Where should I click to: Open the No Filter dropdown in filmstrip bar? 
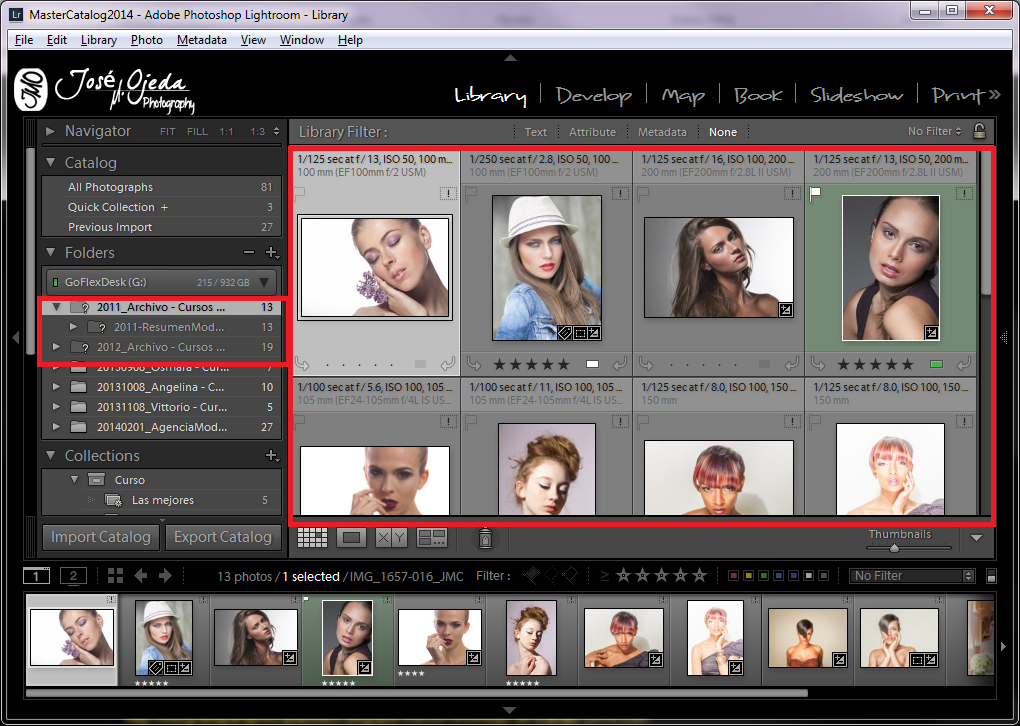pos(912,576)
